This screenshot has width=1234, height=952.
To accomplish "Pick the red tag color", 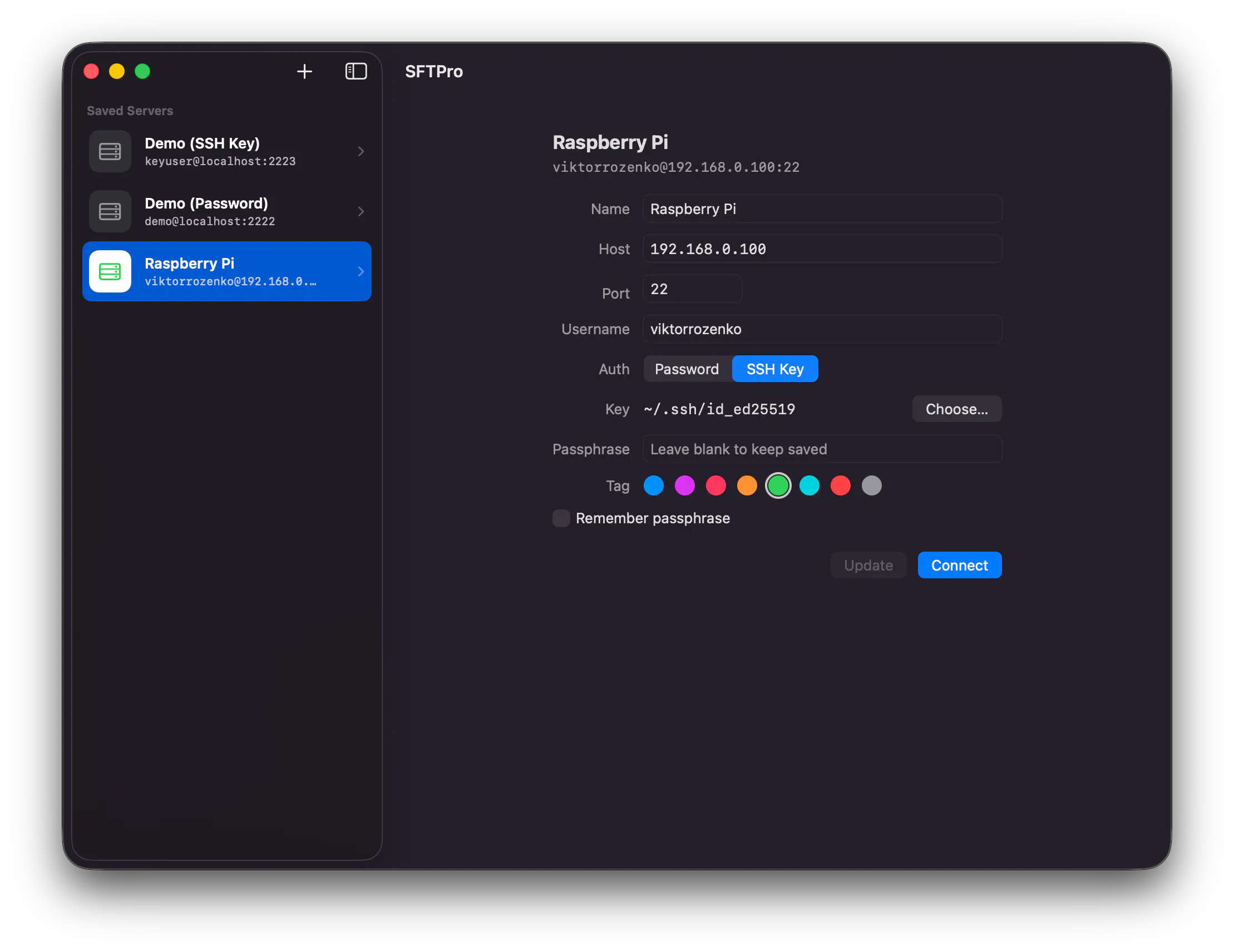I will point(840,485).
